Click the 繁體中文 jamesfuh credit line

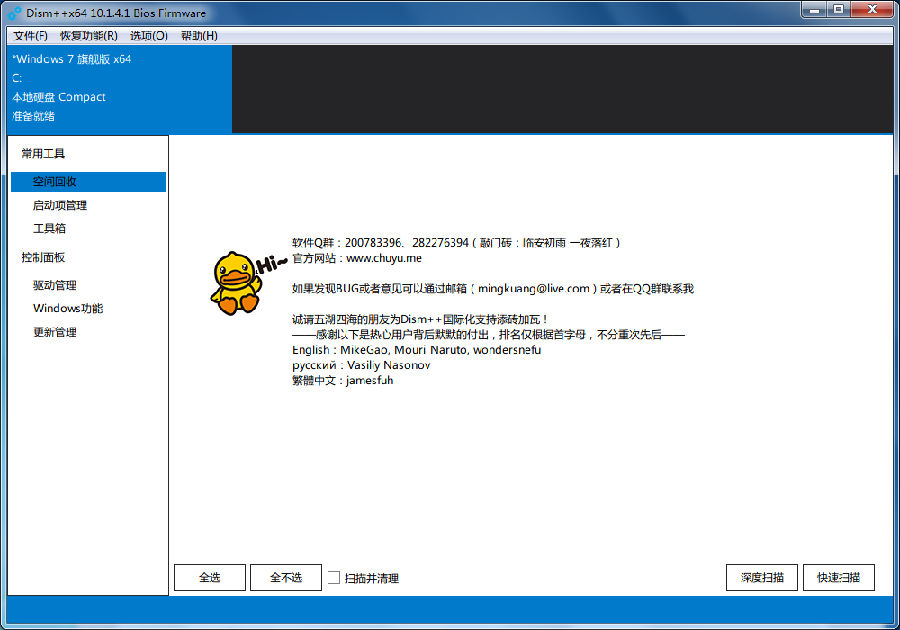click(x=343, y=380)
